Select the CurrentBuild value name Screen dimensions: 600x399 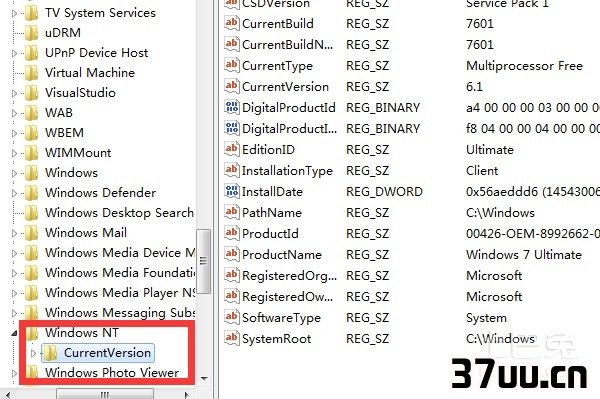coord(278,24)
